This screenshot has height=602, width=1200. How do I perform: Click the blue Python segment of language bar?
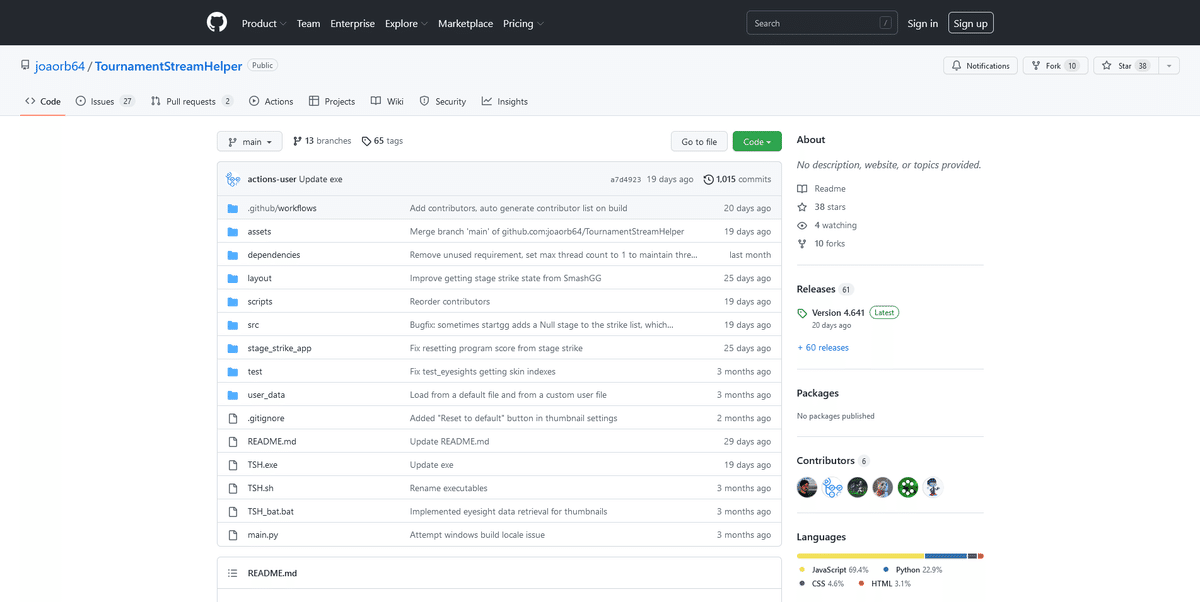pyautogui.click(x=946, y=556)
